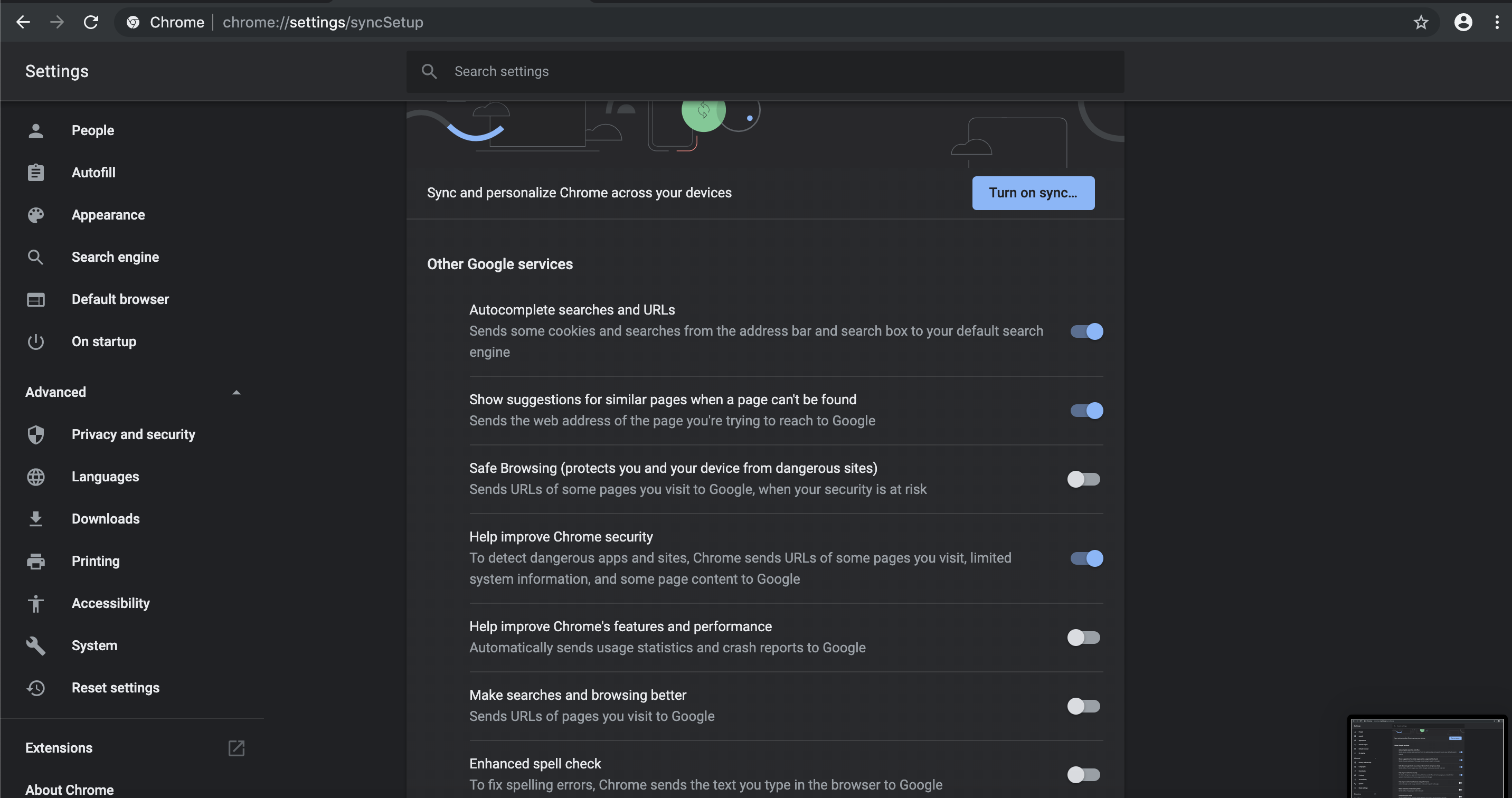Screen dimensions: 1512x798
Task: Click the browser forward arrow
Action: pyautogui.click(x=57, y=22)
